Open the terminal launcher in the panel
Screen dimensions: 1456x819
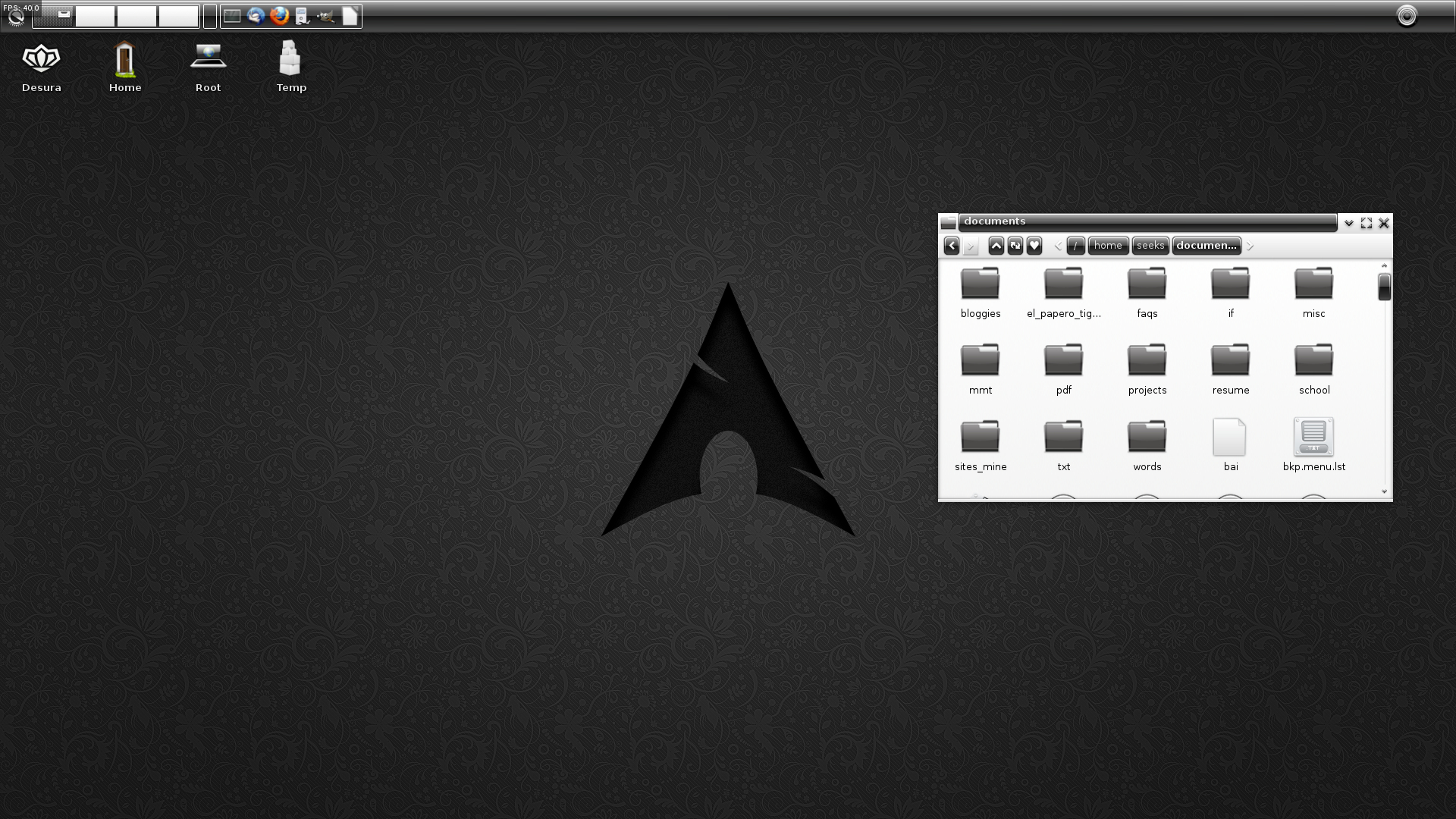pyautogui.click(x=231, y=15)
